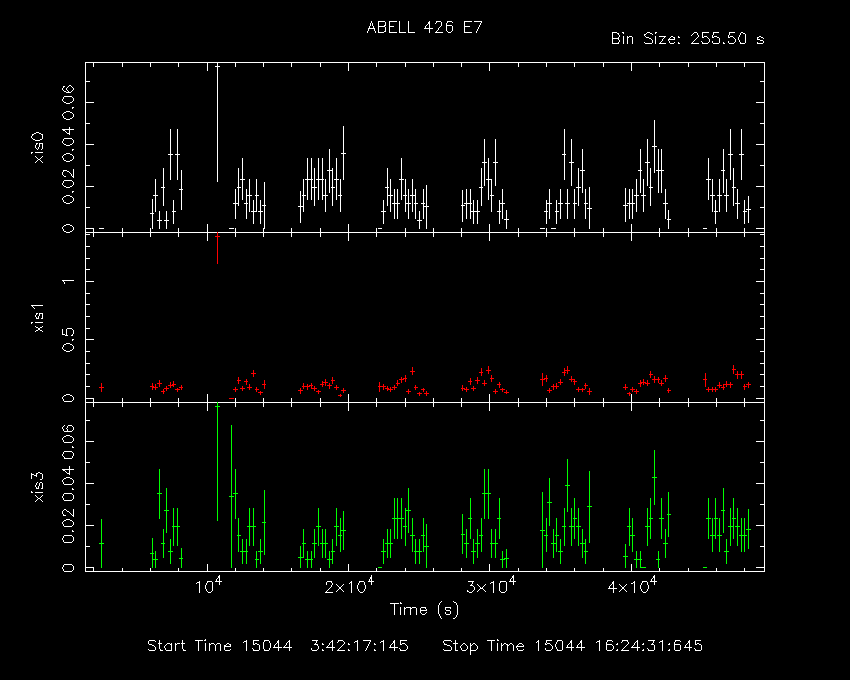Click the 0.06 tick label on xis0 axis

point(68,102)
